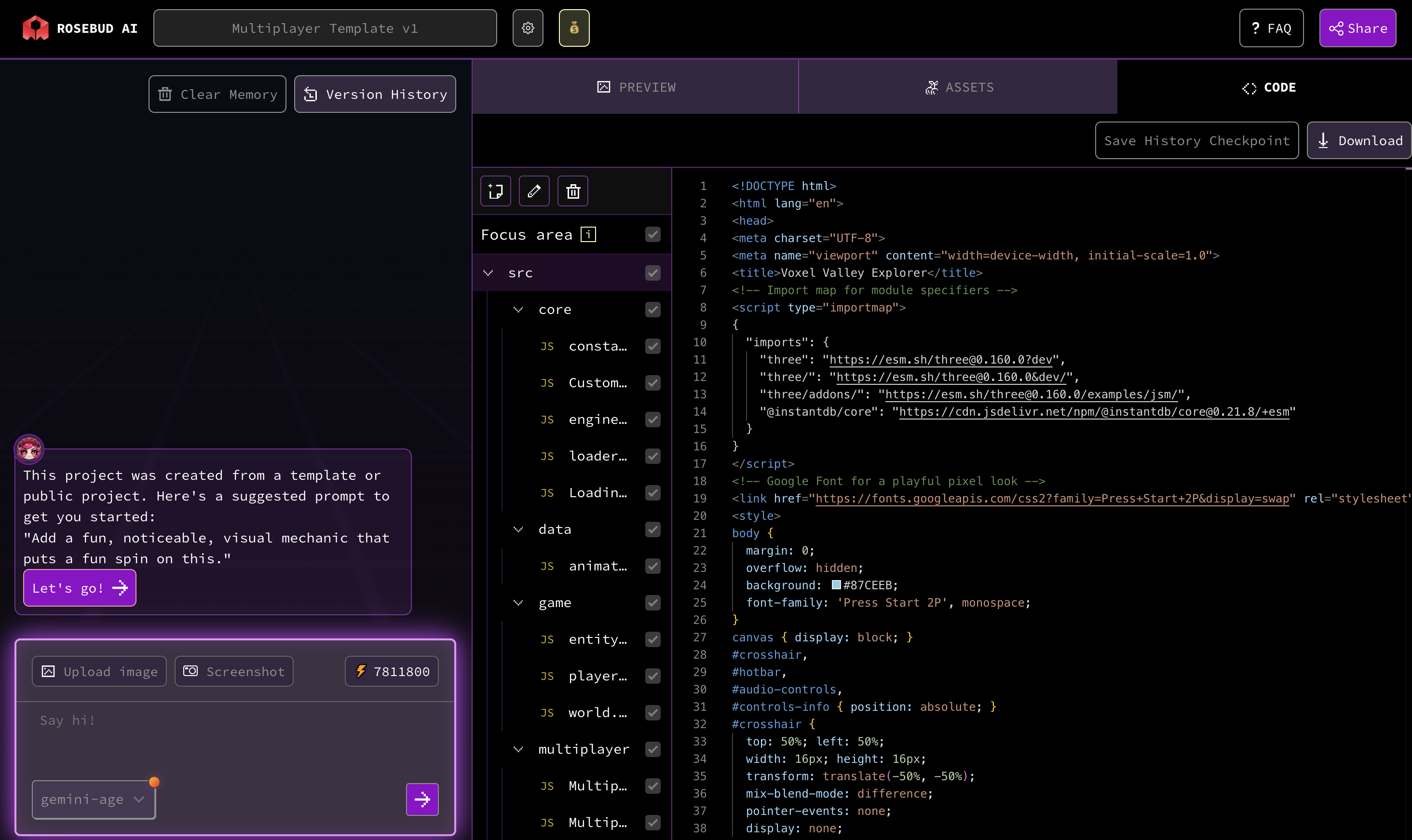Send message with purple arrow button
1412x840 pixels.
click(421, 799)
